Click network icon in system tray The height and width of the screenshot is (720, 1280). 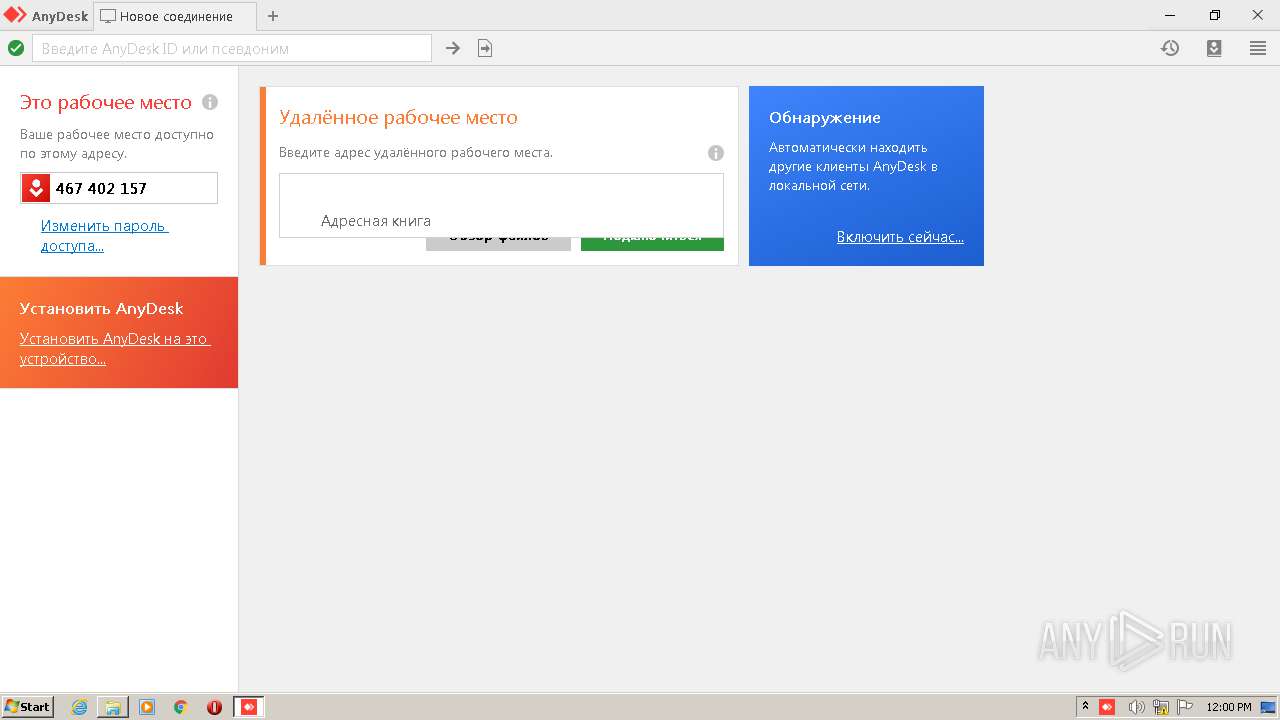[1161, 707]
